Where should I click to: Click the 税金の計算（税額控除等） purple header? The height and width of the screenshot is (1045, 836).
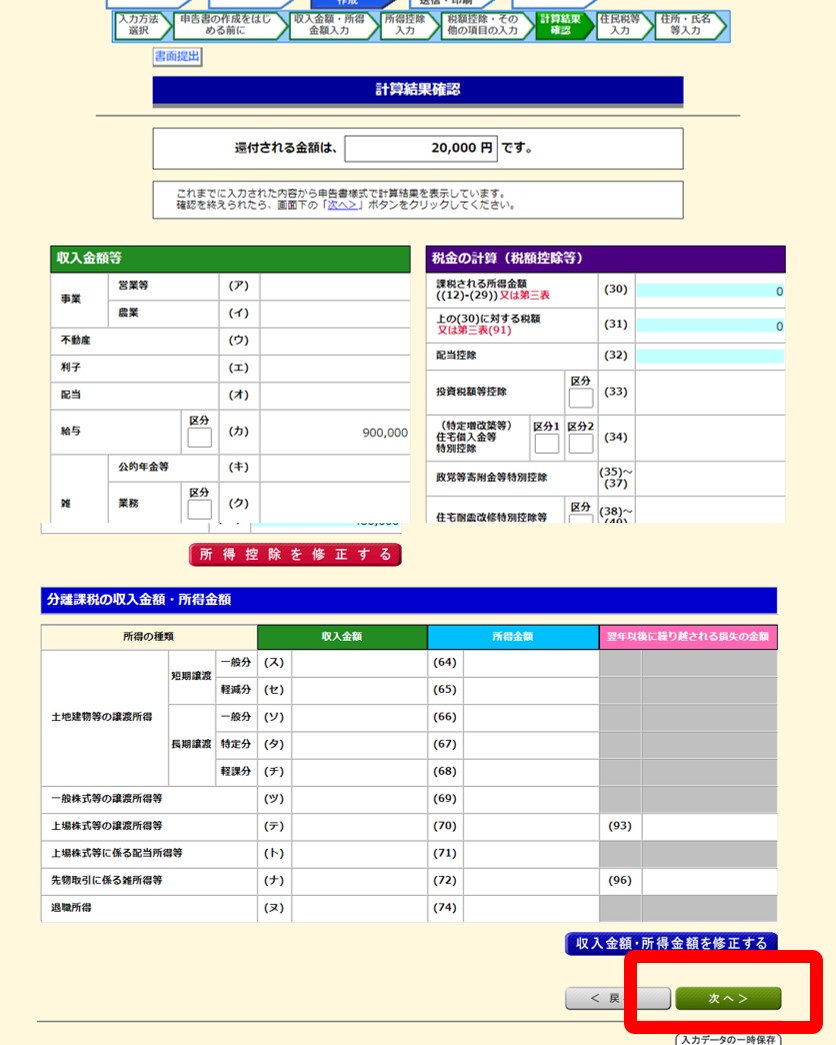(x=605, y=259)
